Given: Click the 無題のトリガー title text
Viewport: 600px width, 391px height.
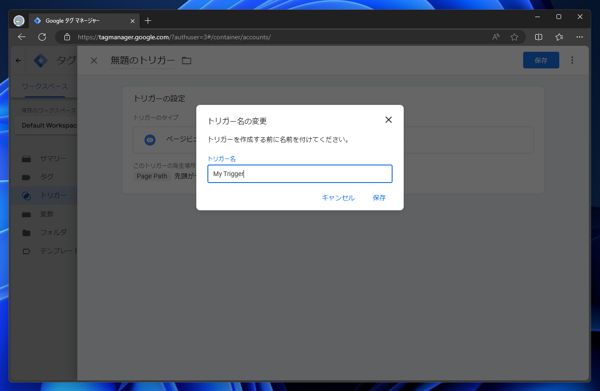Looking at the screenshot, I should tap(143, 60).
